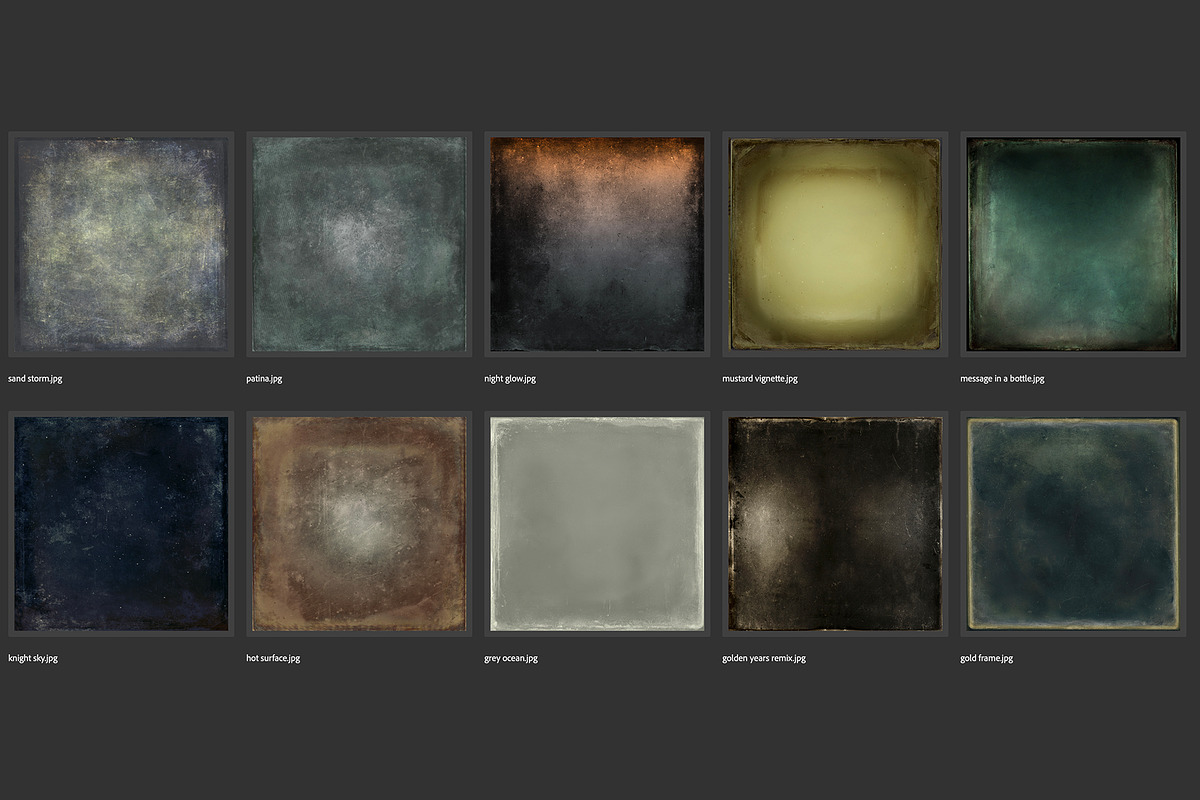Select the golden years remix thumbnail
Image resolution: width=1200 pixels, height=800 pixels.
(x=835, y=523)
